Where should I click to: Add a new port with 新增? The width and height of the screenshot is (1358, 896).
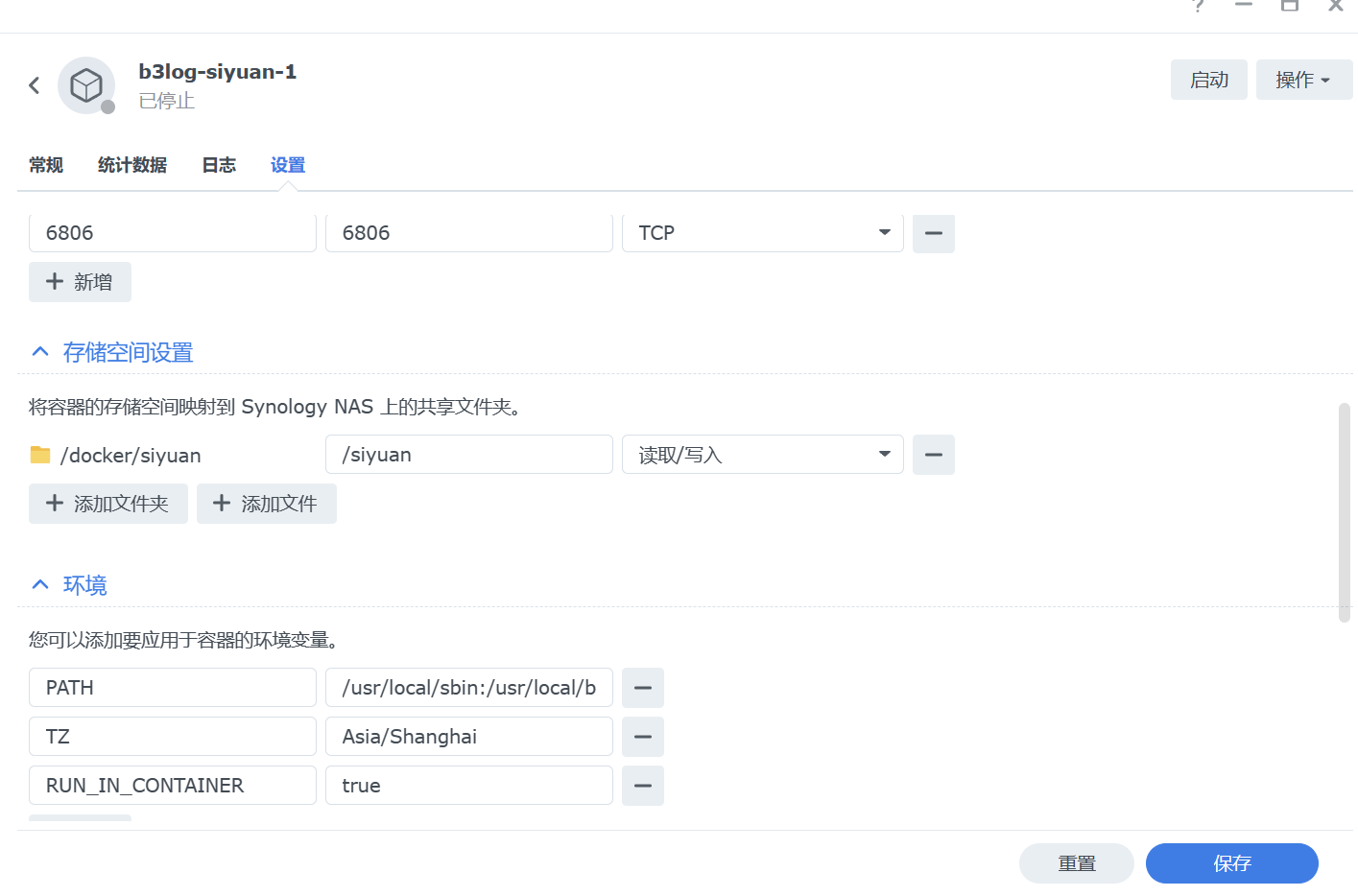pyautogui.click(x=80, y=282)
